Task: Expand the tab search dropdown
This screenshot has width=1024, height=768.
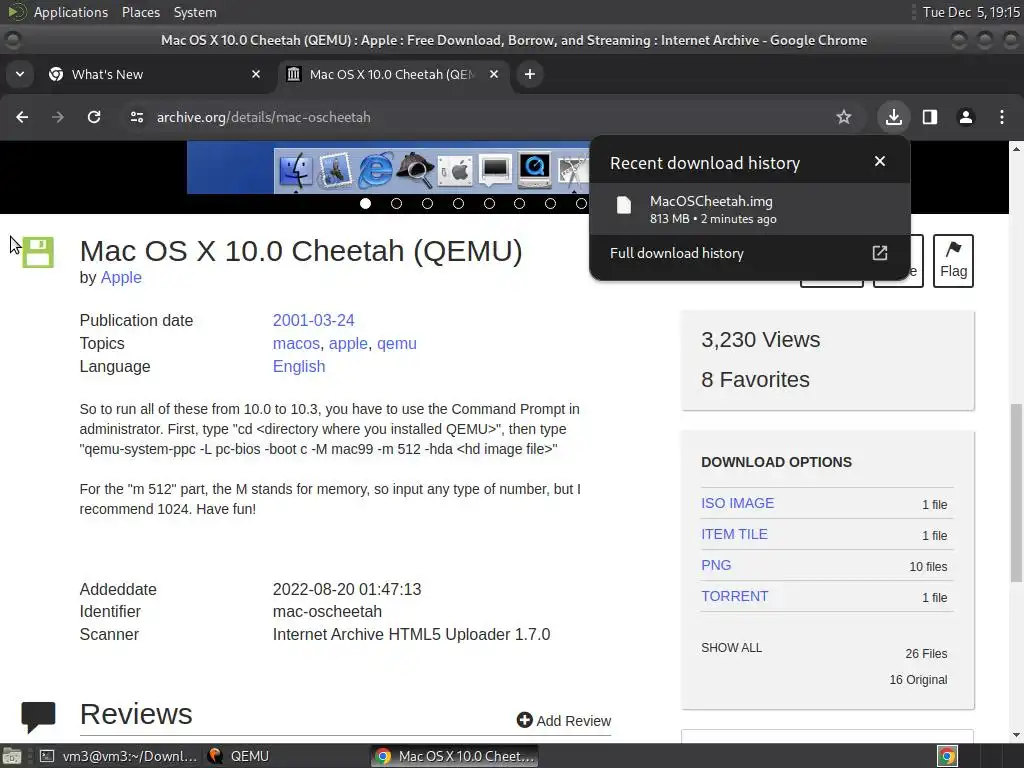Action: tap(20, 74)
